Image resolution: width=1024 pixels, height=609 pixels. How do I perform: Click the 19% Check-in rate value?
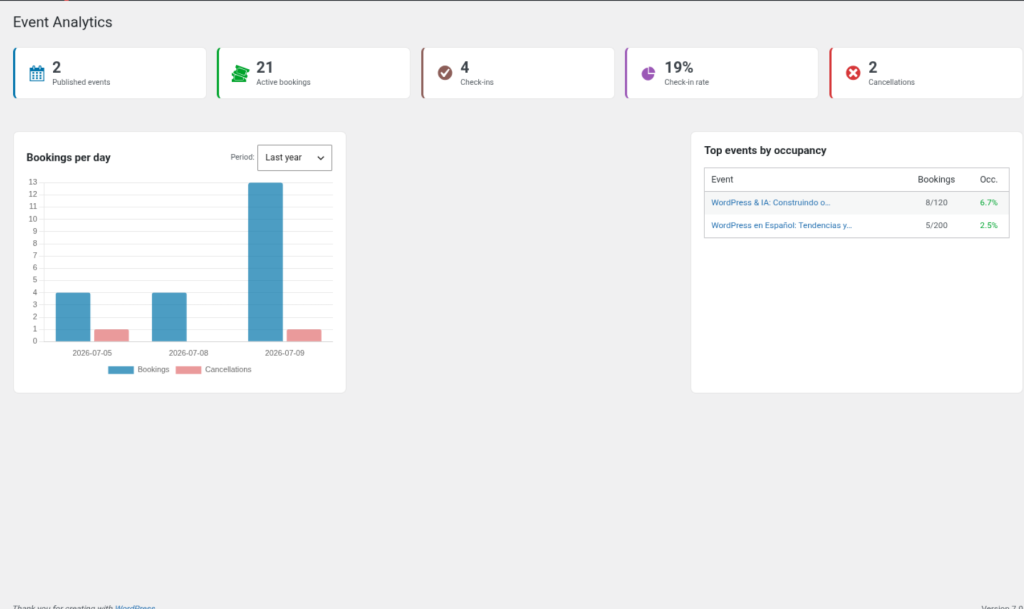[x=679, y=67]
